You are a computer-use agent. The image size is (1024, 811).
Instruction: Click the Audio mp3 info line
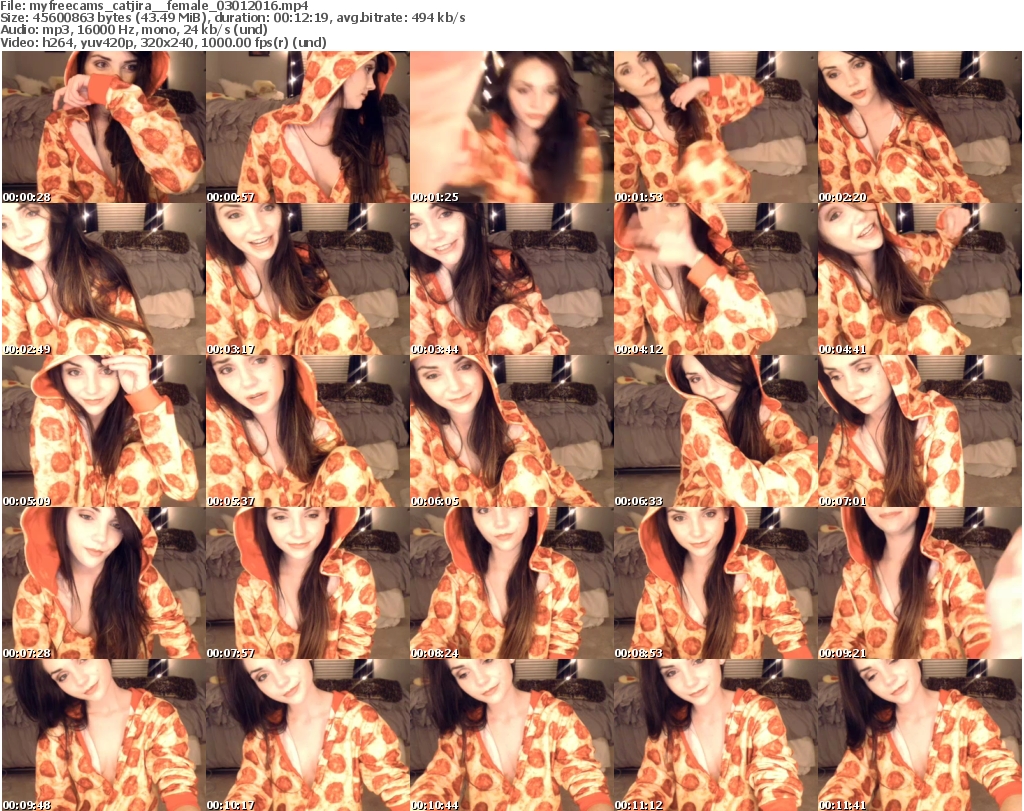134,30
